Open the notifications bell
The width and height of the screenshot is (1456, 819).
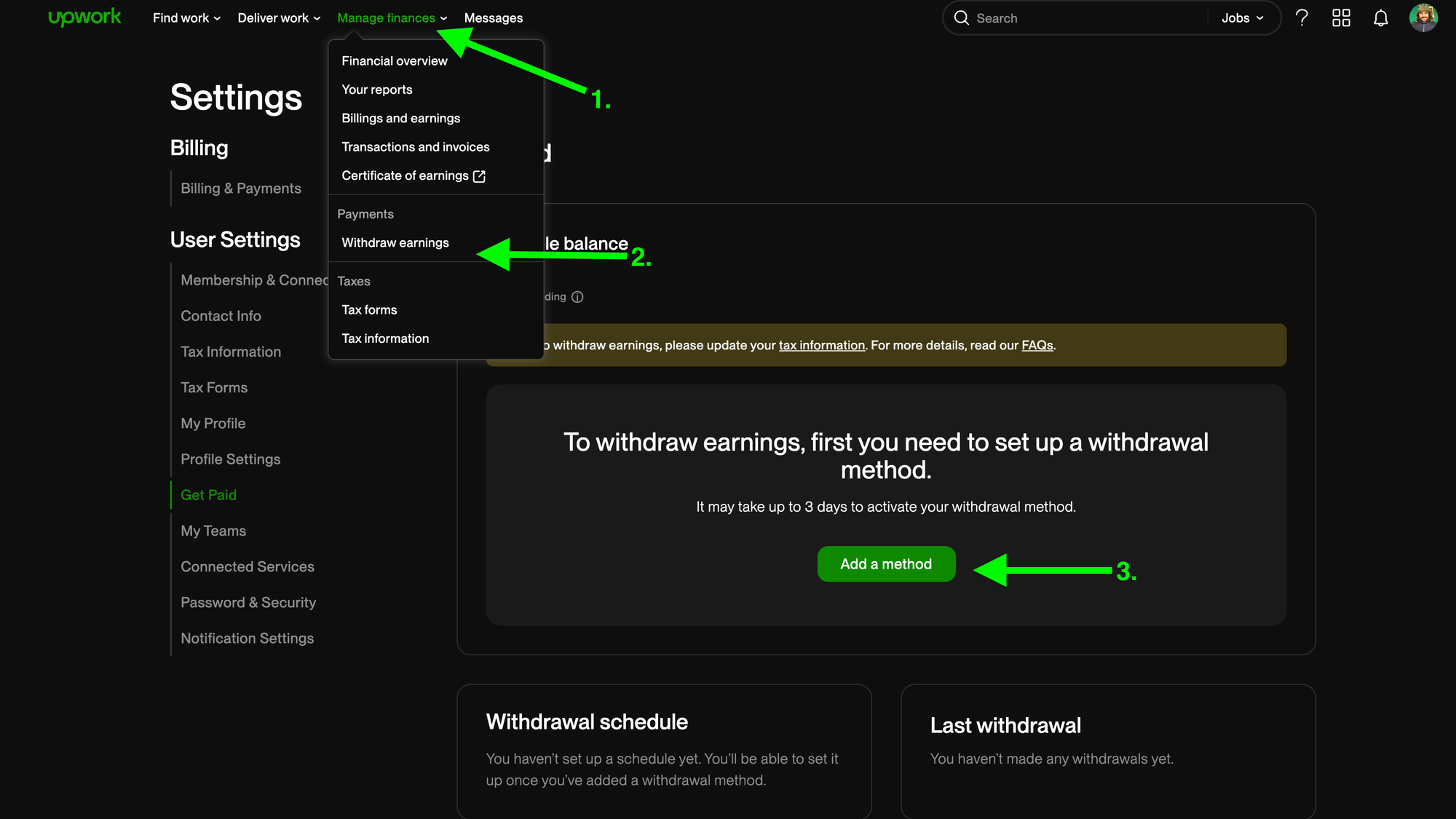[1380, 17]
